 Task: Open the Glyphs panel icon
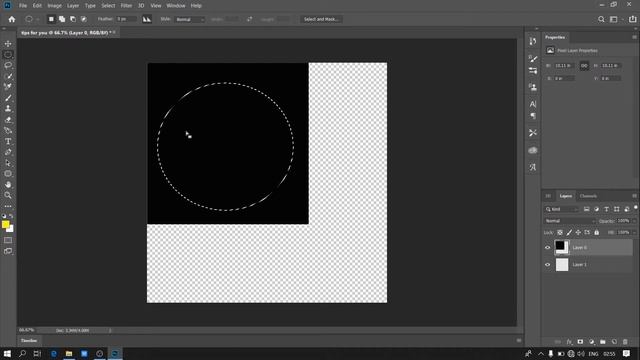(533, 167)
